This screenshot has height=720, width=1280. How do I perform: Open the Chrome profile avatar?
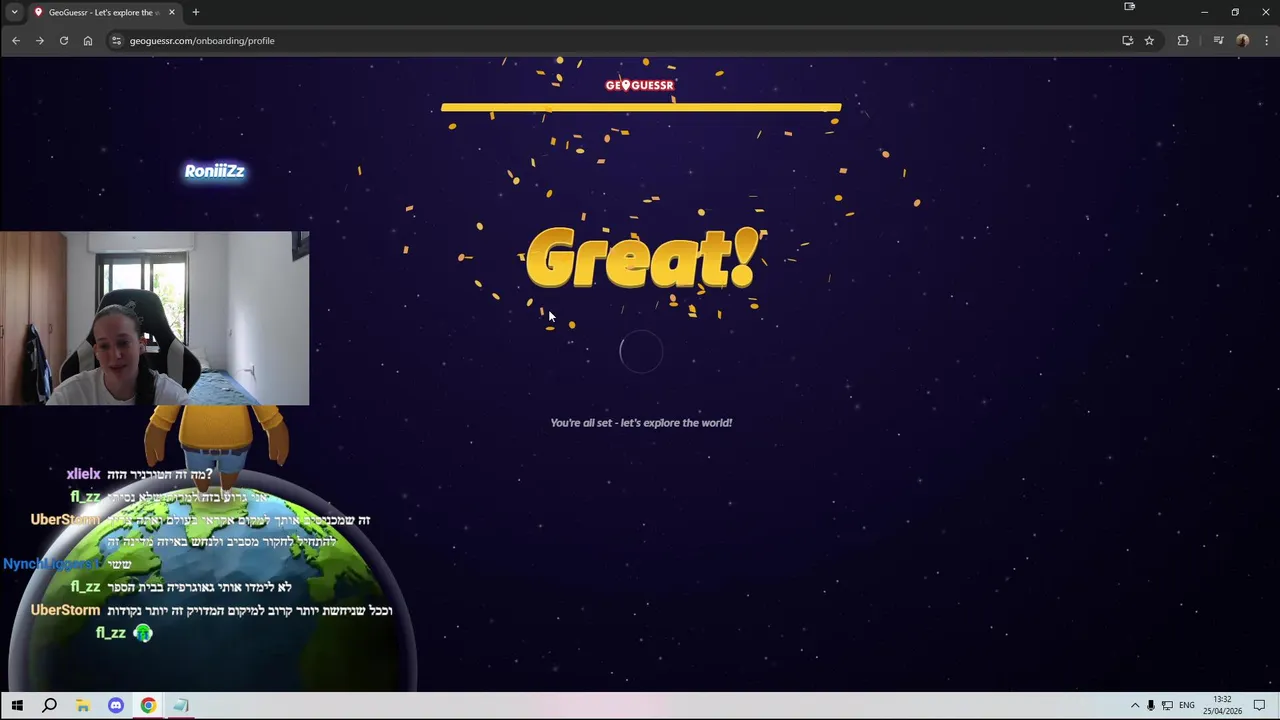(1242, 41)
